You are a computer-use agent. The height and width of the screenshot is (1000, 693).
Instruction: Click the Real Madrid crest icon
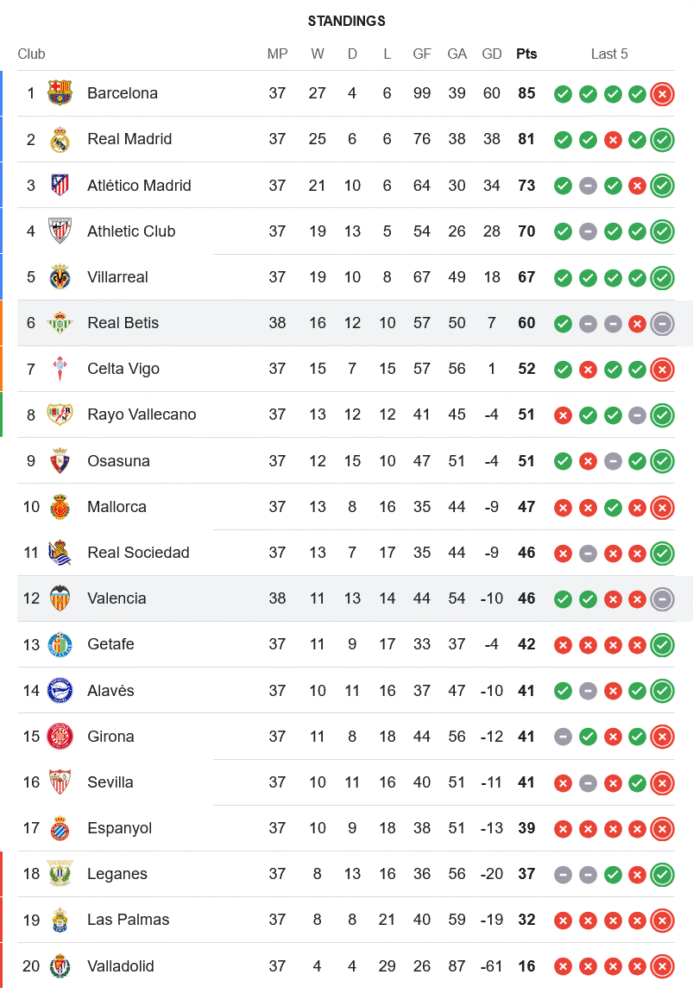click(x=60, y=139)
